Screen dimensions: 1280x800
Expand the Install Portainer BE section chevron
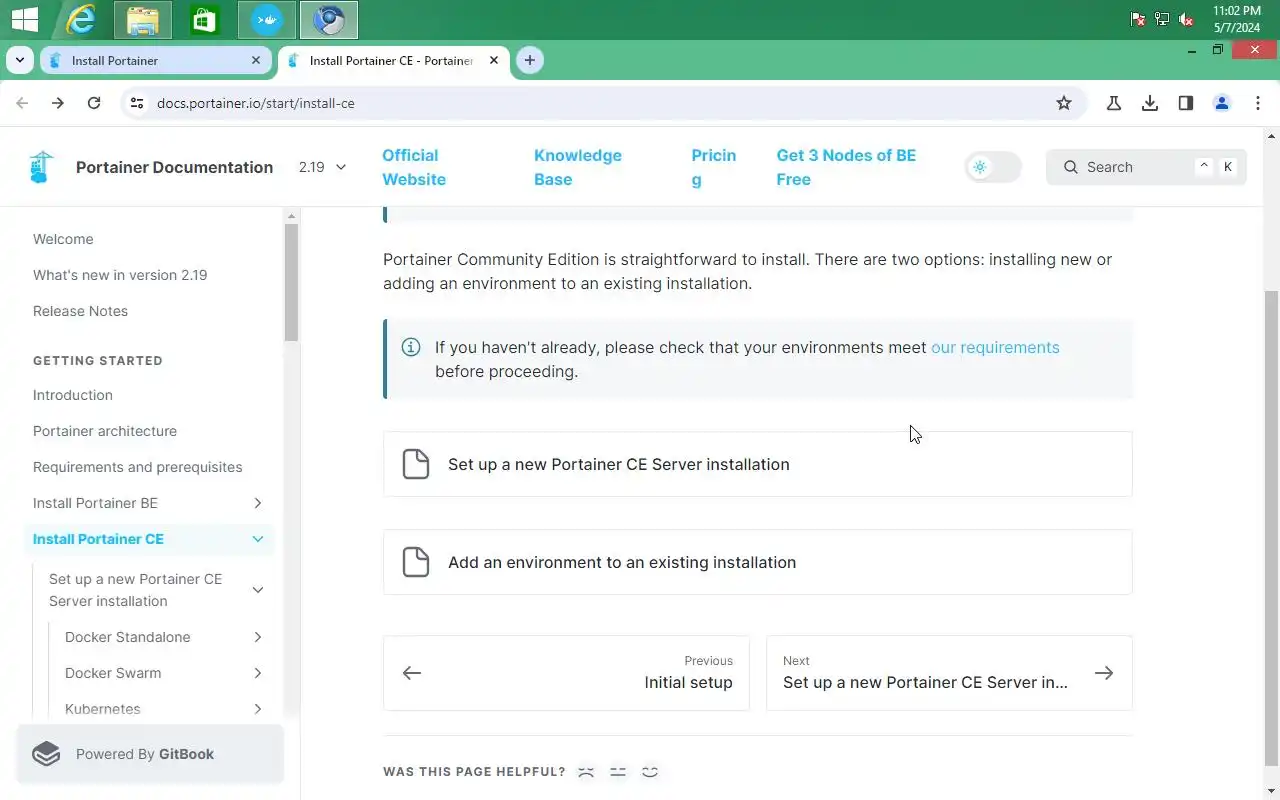258,503
